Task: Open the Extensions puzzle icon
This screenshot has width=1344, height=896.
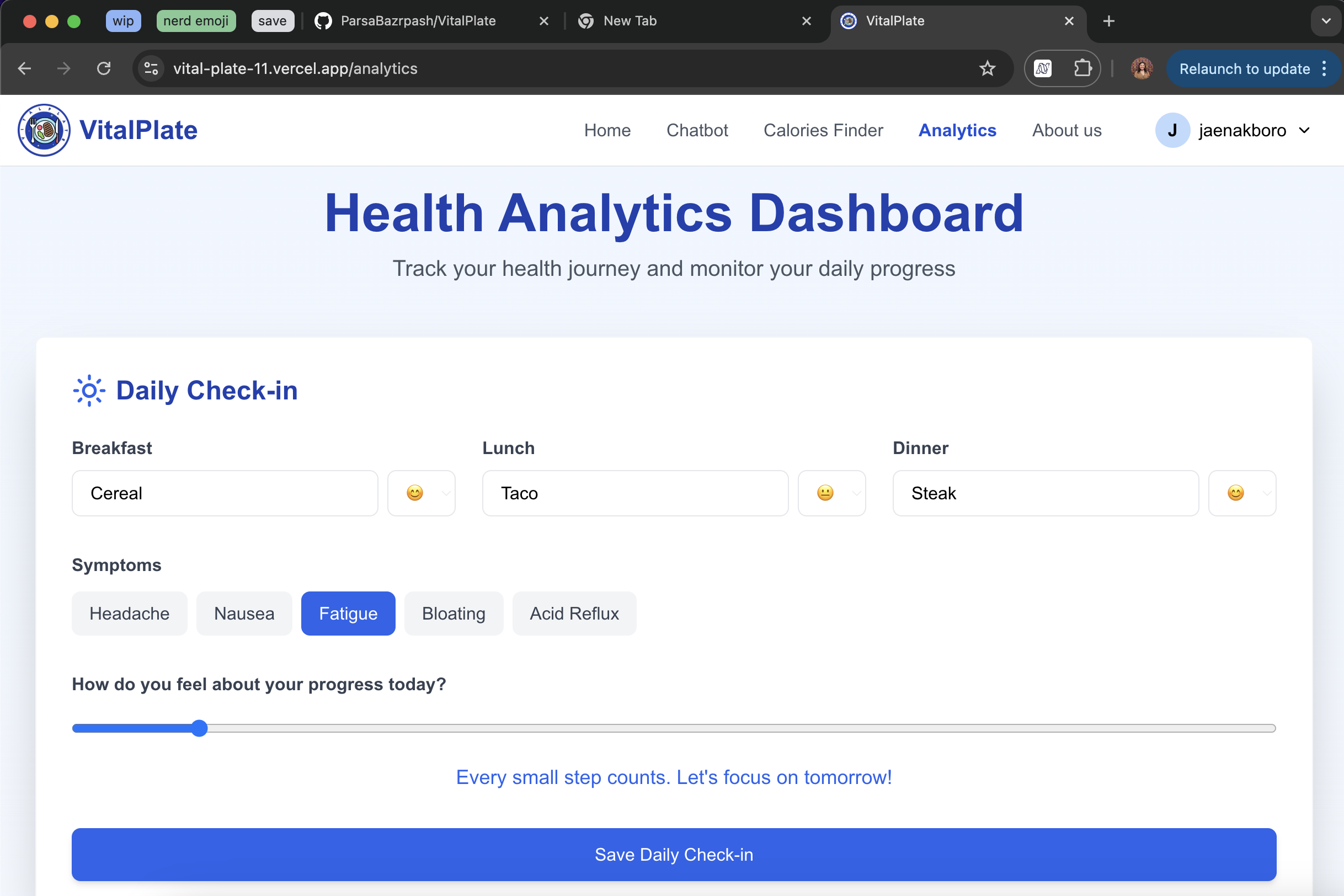Action: (x=1082, y=68)
